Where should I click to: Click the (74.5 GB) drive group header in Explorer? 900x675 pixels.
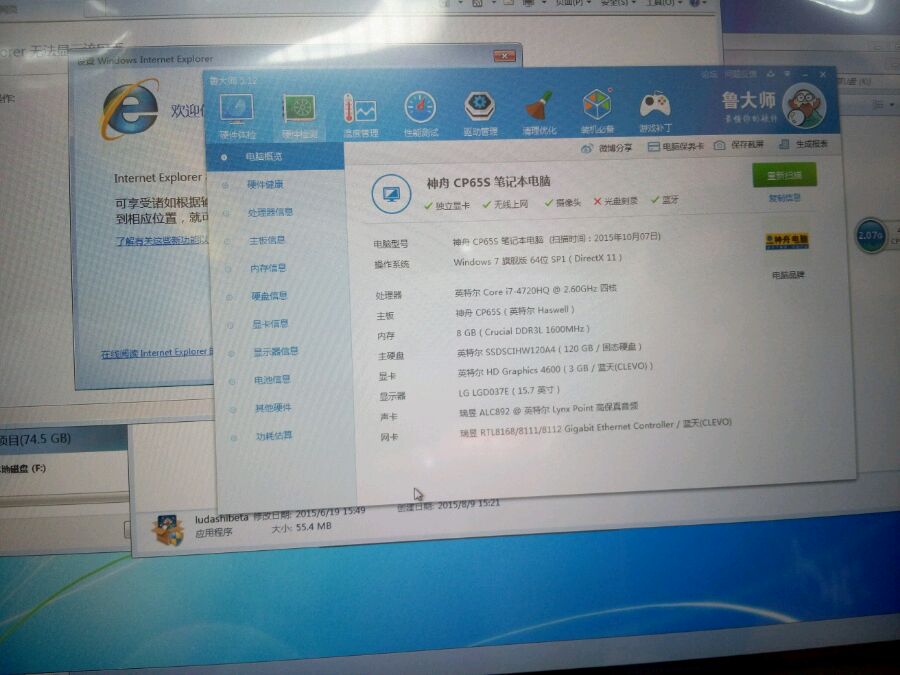point(63,439)
